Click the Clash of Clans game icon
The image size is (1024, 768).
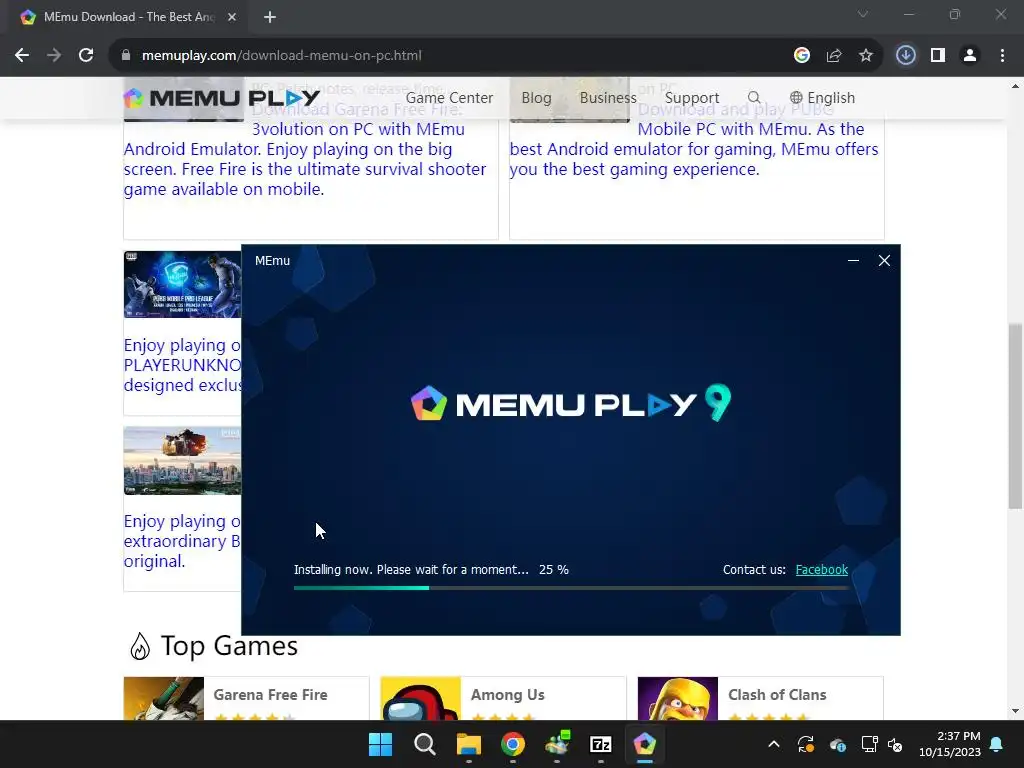tap(678, 699)
